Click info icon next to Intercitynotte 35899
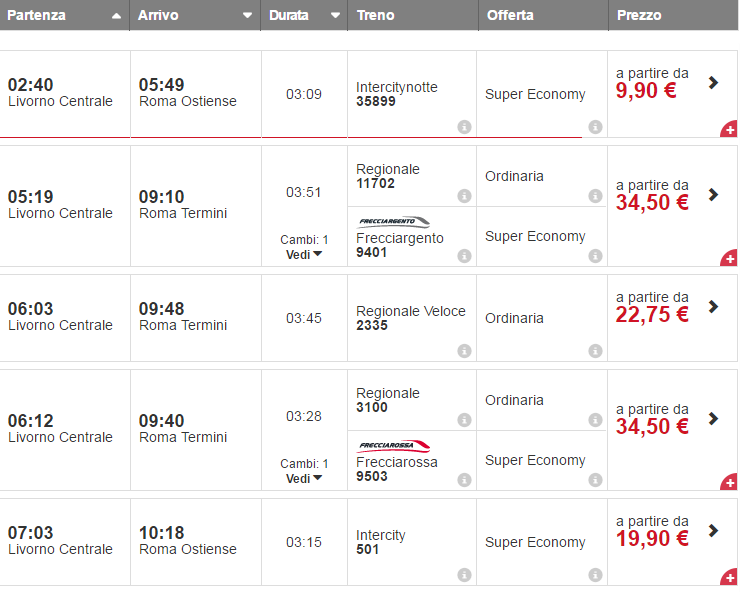748x592 pixels. click(464, 127)
